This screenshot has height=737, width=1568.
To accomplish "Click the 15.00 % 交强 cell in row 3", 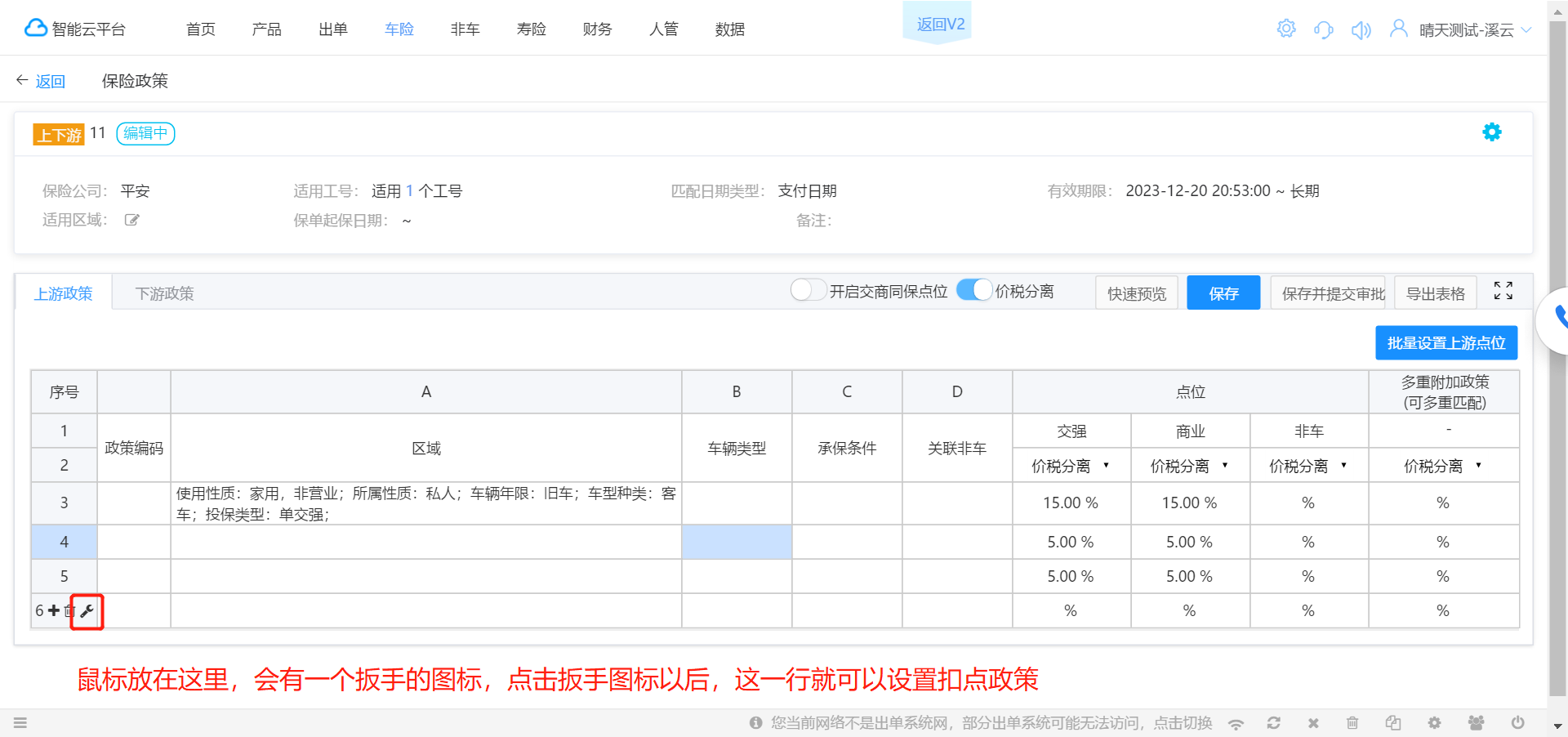I will (1071, 503).
